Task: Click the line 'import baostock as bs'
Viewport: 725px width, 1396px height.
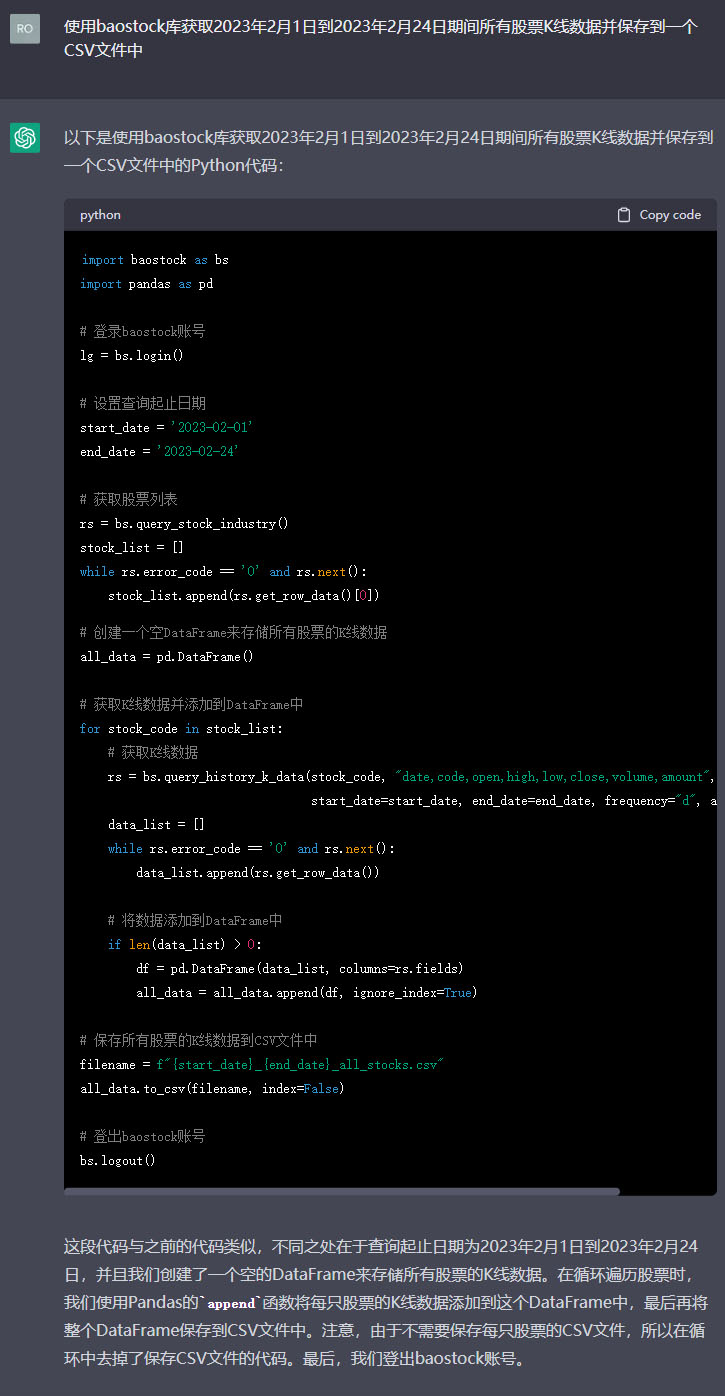Action: pos(155,260)
